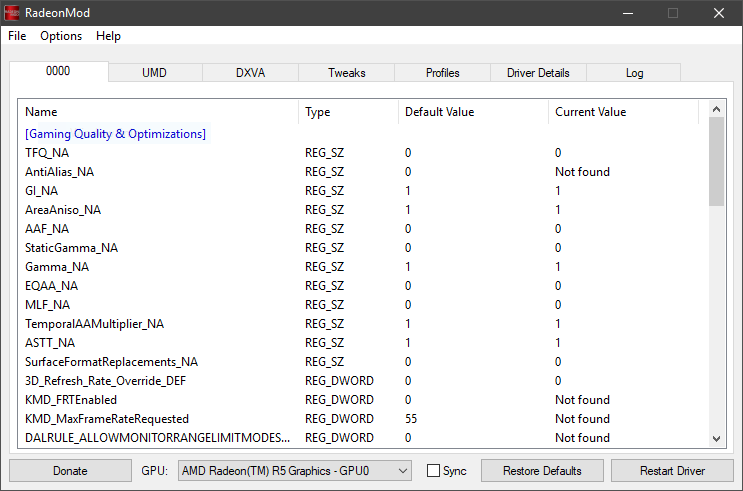The image size is (743, 491).
Task: View the Log tab
Action: click(x=634, y=73)
